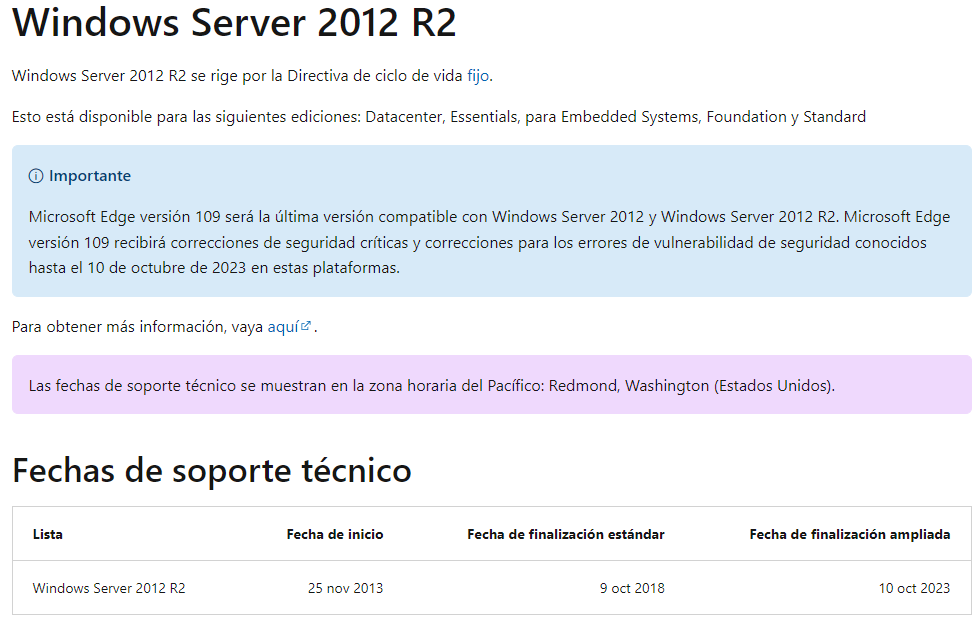Select the 'Fecha de finalización estándar' header

[565, 534]
